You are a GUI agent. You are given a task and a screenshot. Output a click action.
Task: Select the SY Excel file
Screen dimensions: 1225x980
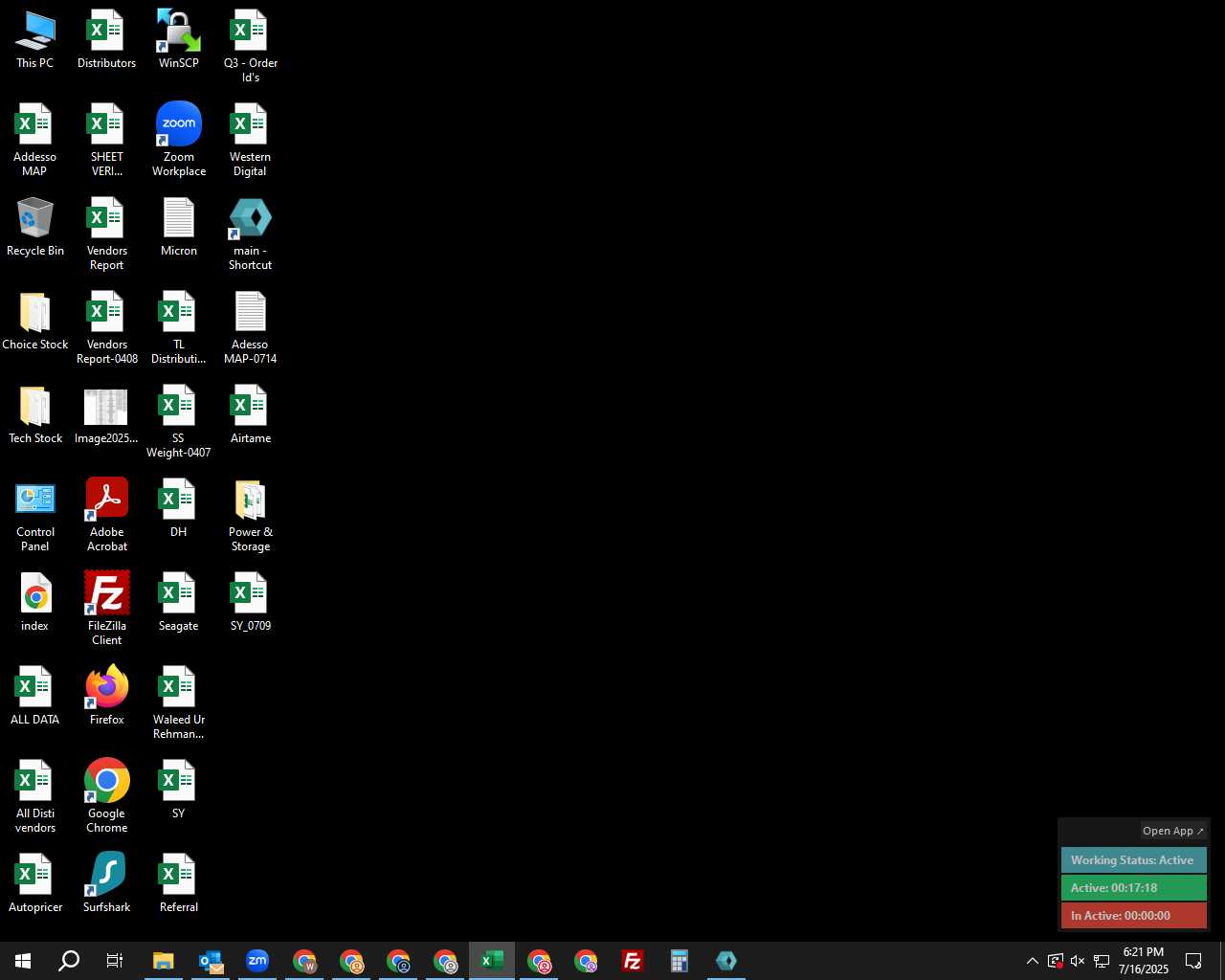click(179, 791)
